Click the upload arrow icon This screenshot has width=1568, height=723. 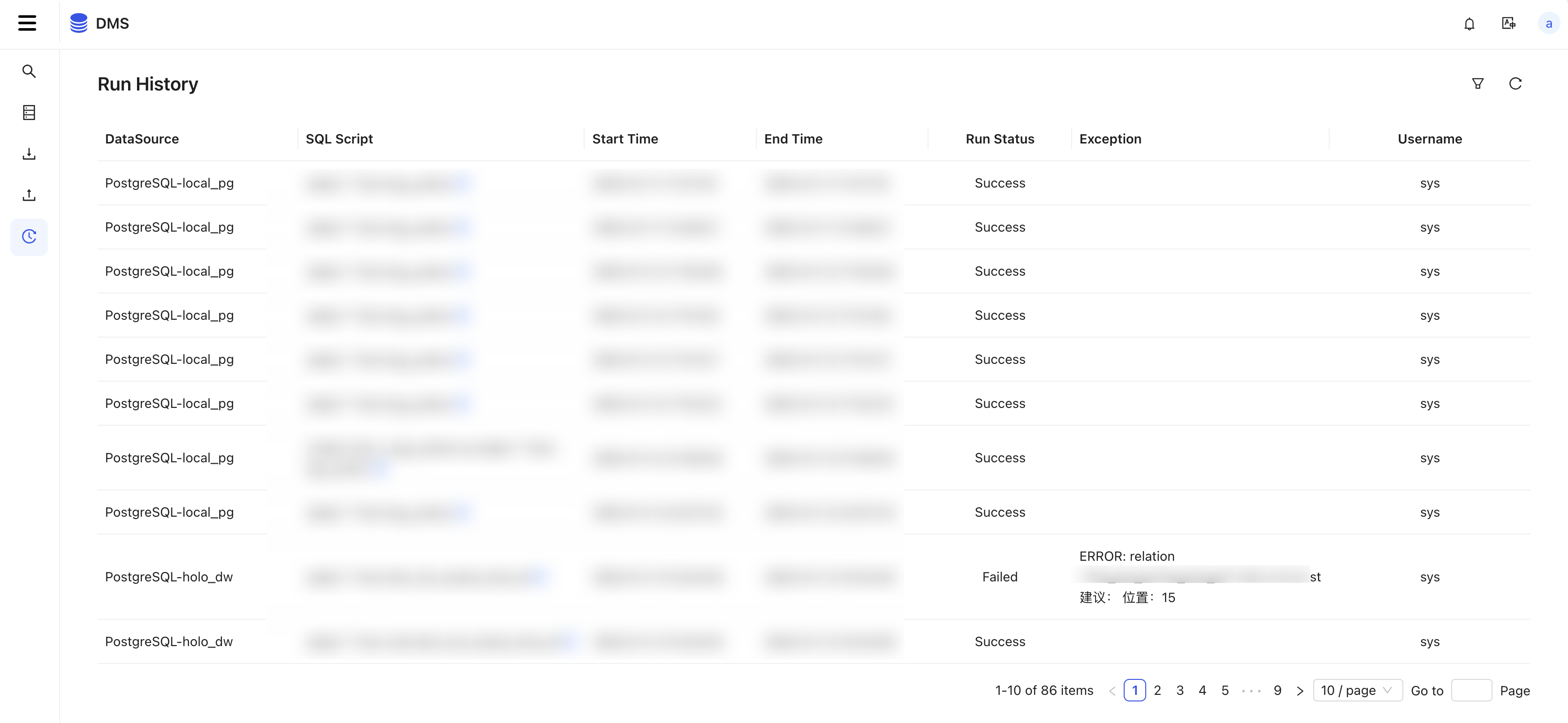tap(29, 195)
